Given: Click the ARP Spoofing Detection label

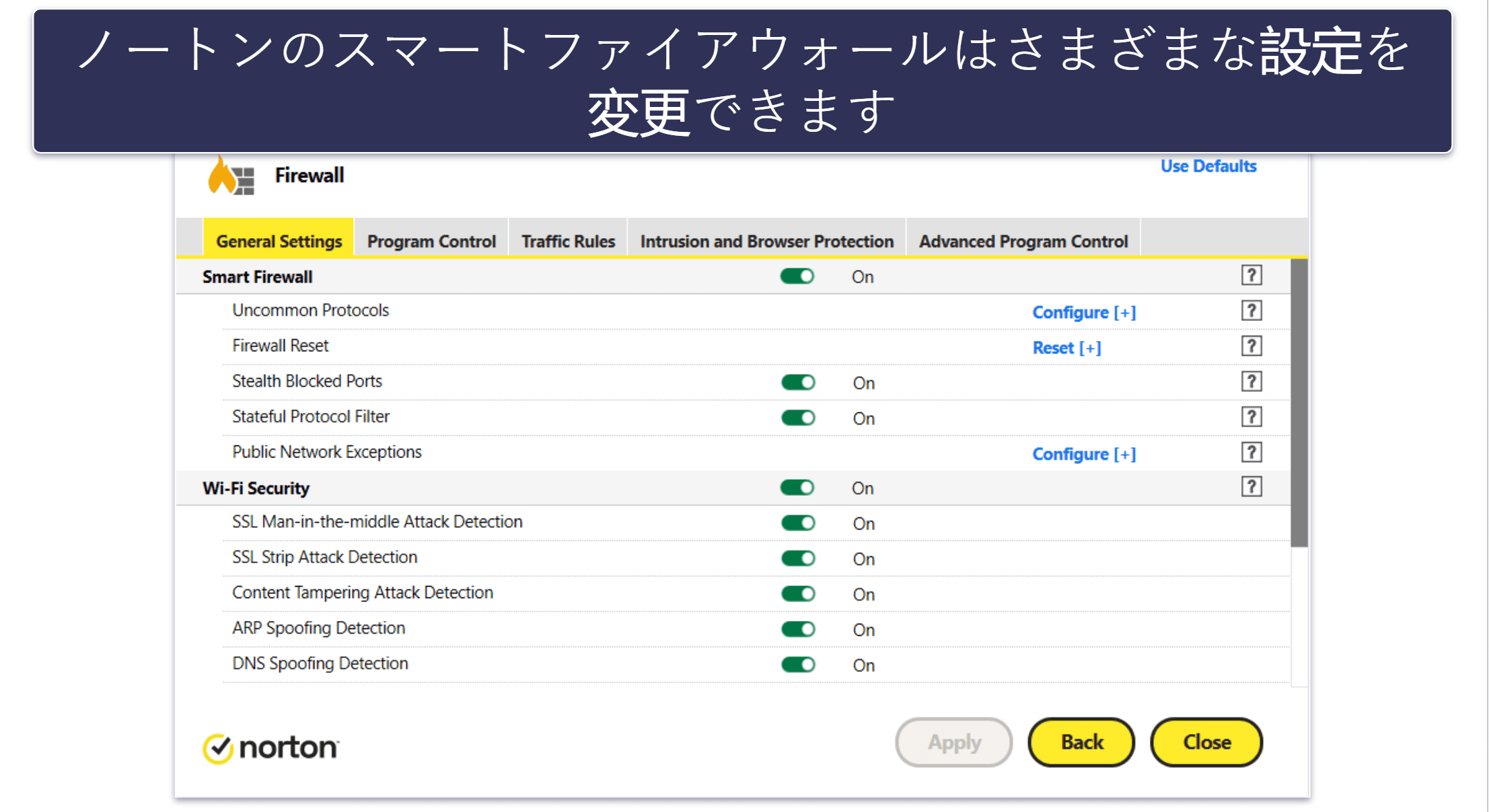Looking at the screenshot, I should 318,628.
